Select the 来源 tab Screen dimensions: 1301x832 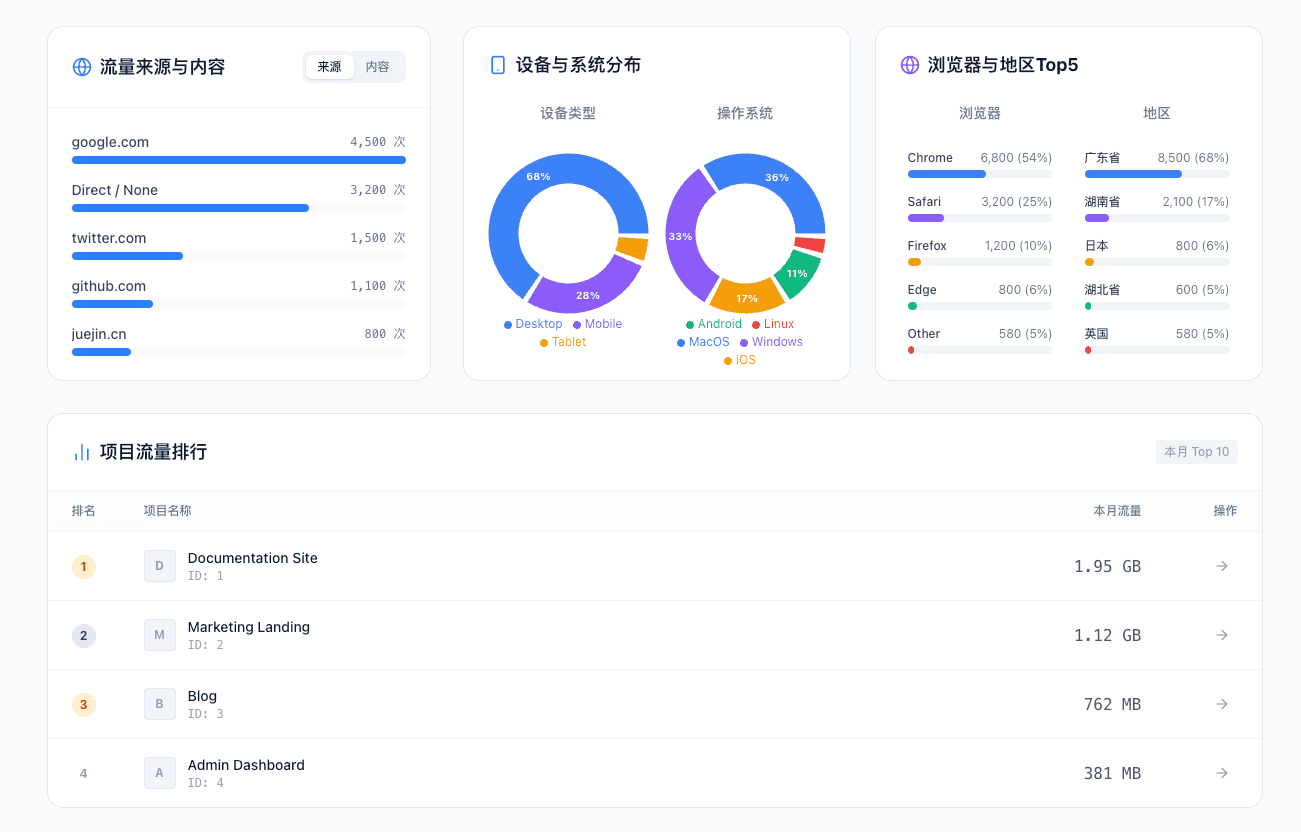pos(329,66)
